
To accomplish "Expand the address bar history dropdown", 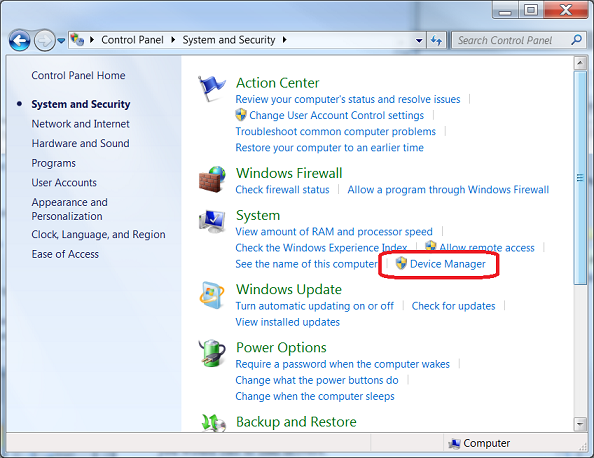I will pyautogui.click(x=419, y=40).
